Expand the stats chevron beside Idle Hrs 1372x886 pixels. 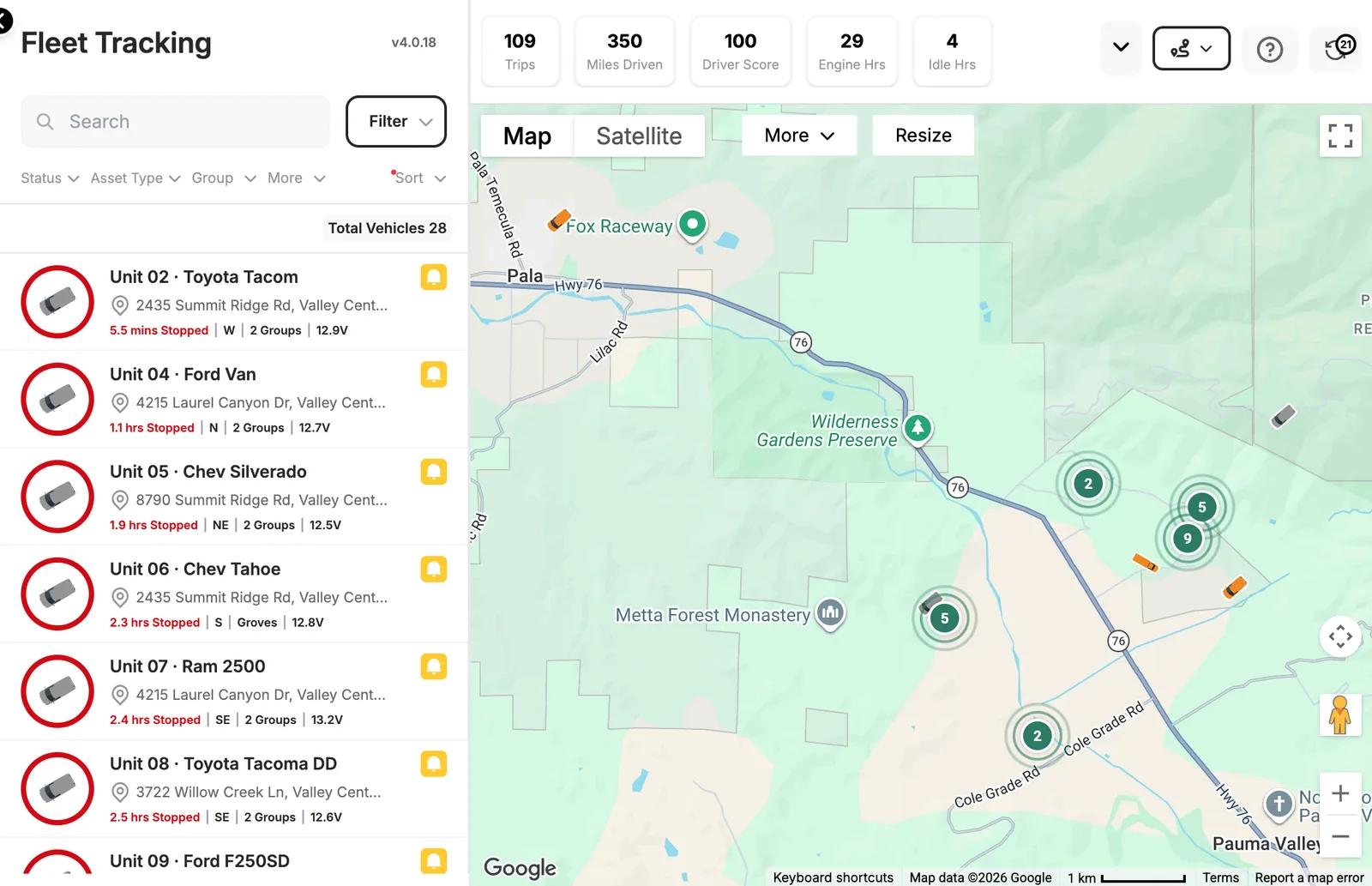point(1121,47)
